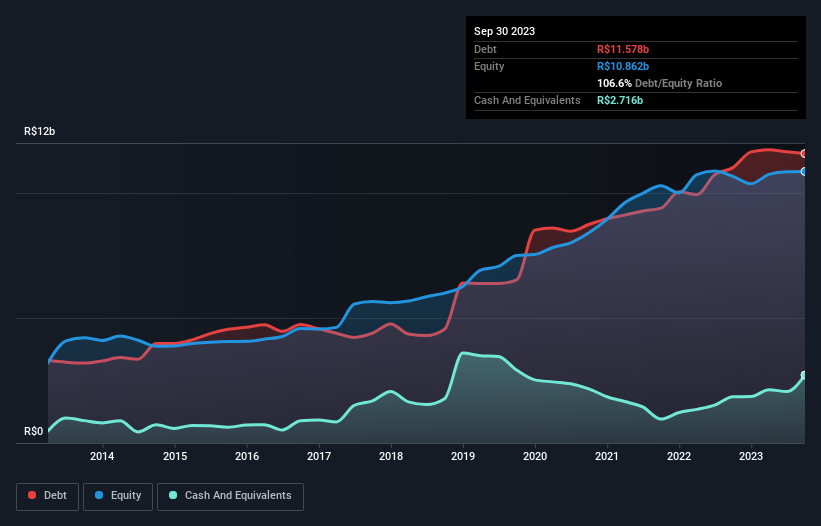This screenshot has width=821, height=526.
Task: Click the blue Equity legend dot
Action: coord(99,495)
